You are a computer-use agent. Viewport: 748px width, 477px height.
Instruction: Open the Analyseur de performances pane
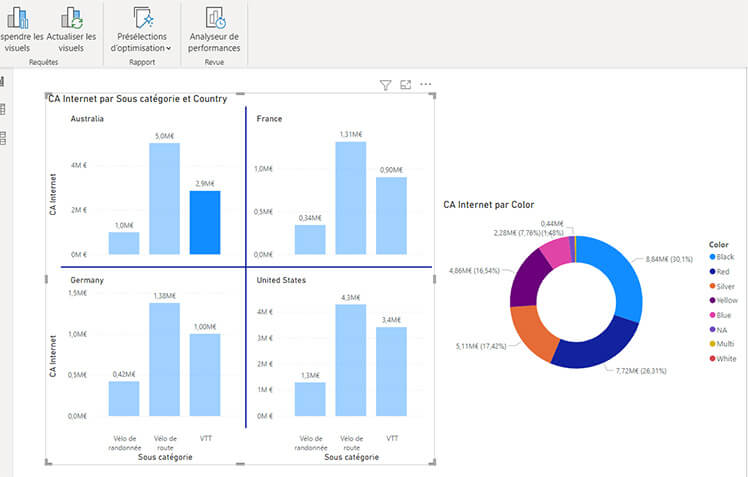coord(214,29)
